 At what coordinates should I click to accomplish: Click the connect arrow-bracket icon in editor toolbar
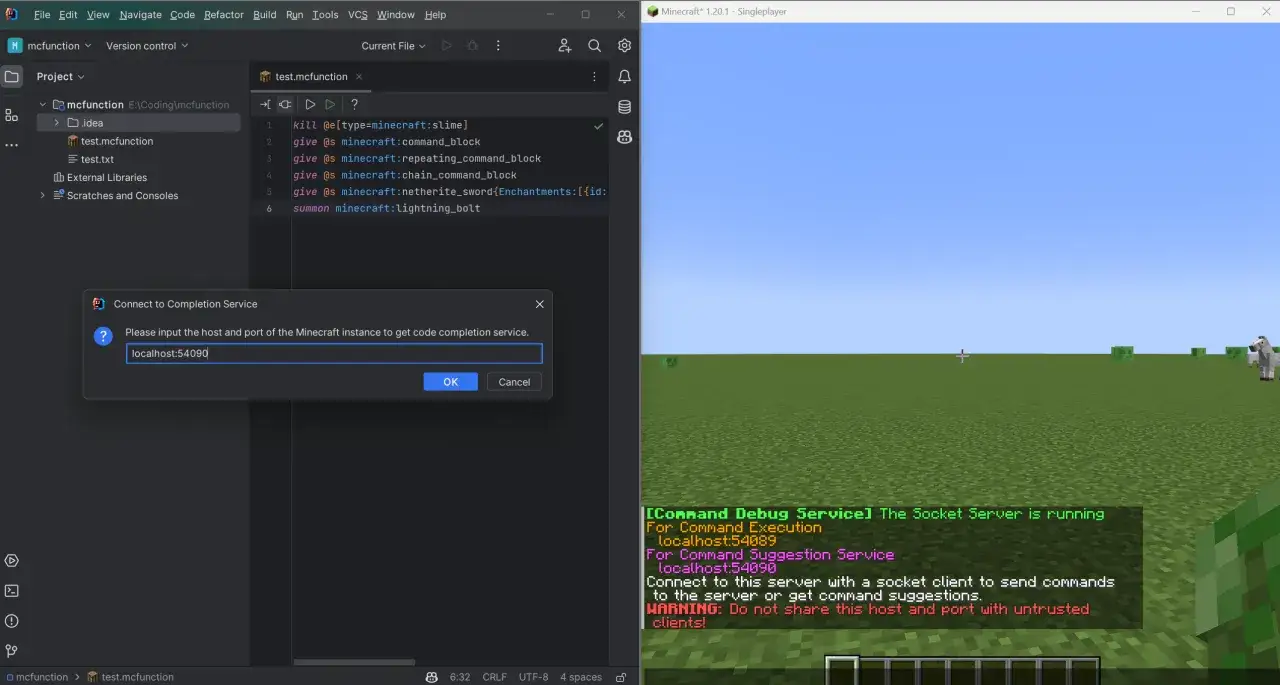coord(265,104)
